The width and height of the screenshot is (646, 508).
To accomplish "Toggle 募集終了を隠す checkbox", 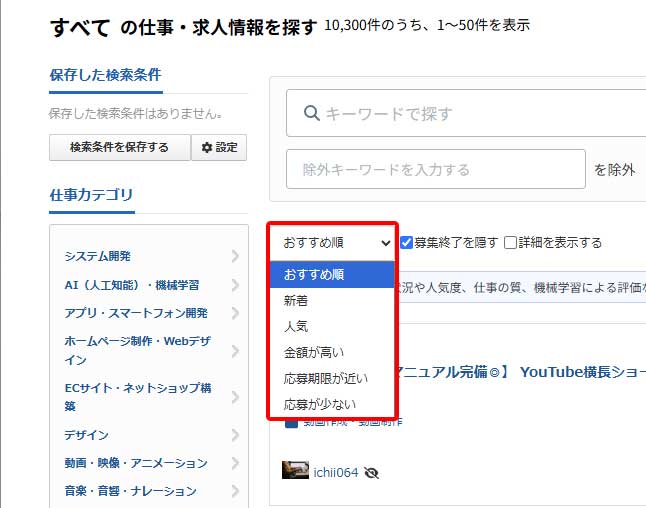I will pos(407,242).
